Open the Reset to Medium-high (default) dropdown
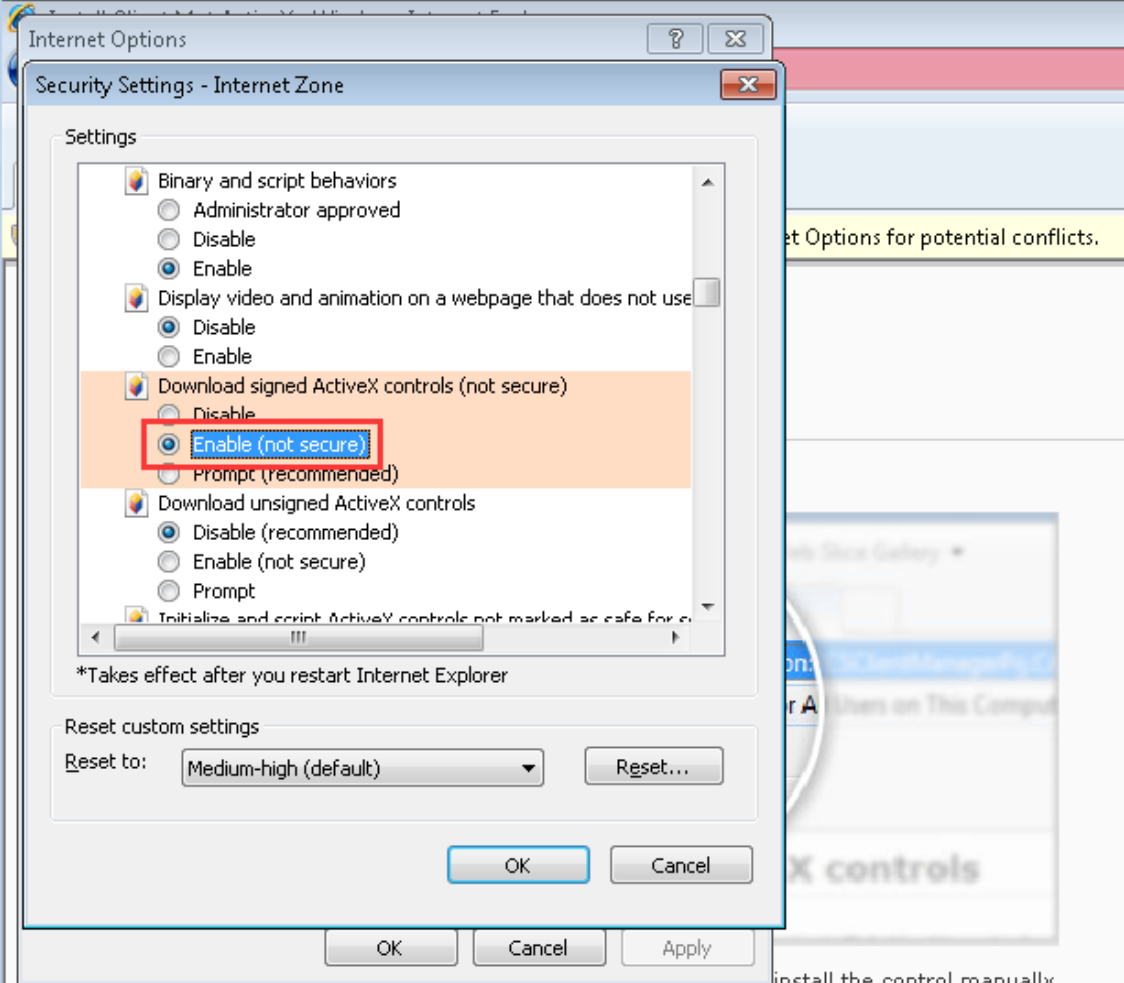1124x983 pixels. 362,768
